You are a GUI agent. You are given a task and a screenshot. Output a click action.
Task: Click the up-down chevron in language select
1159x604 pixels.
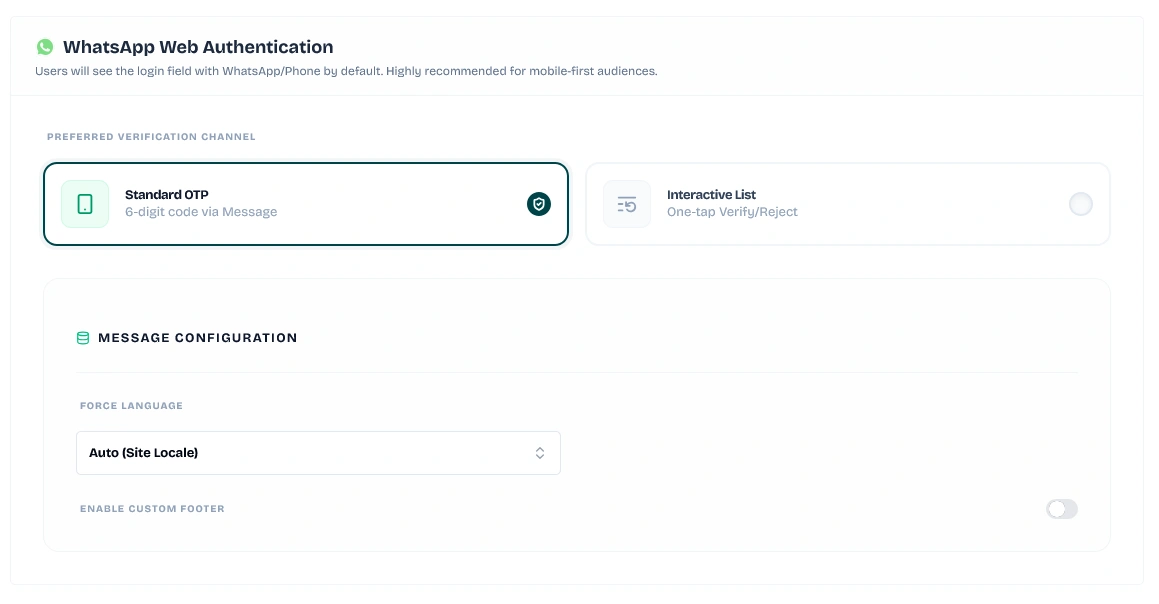point(540,453)
